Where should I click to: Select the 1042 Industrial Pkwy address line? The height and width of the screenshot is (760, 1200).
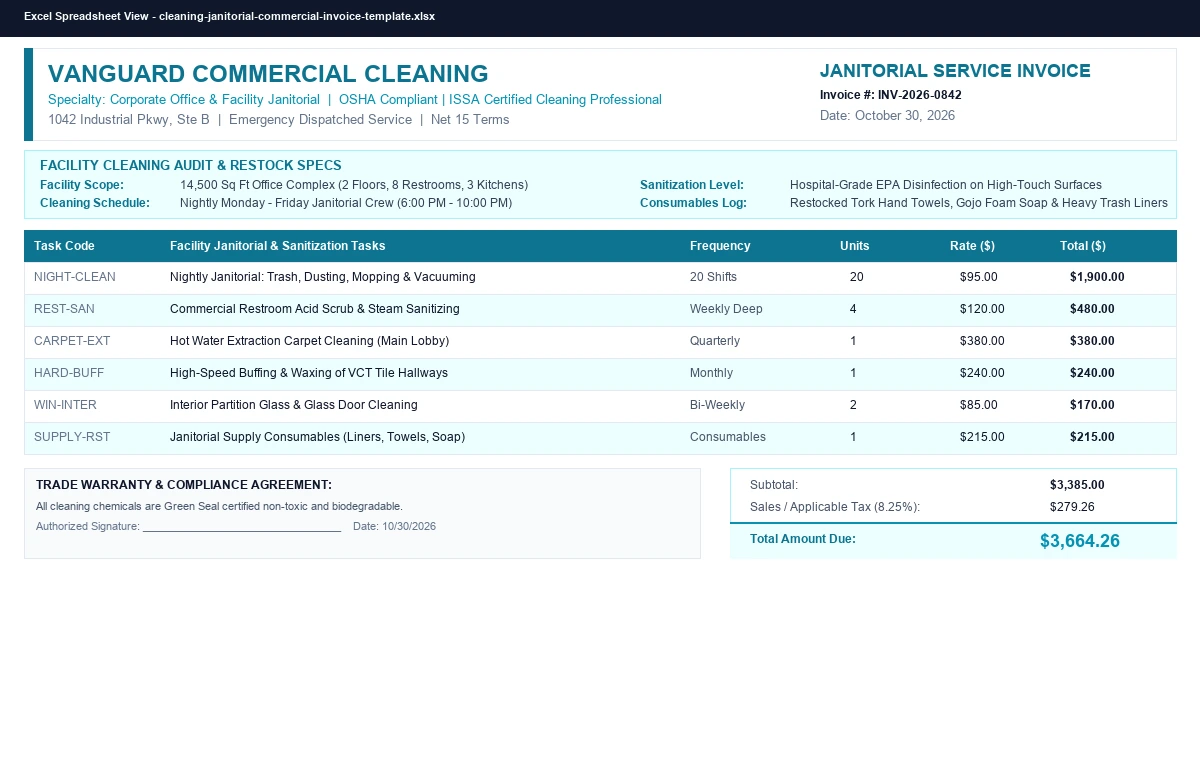coord(279,120)
